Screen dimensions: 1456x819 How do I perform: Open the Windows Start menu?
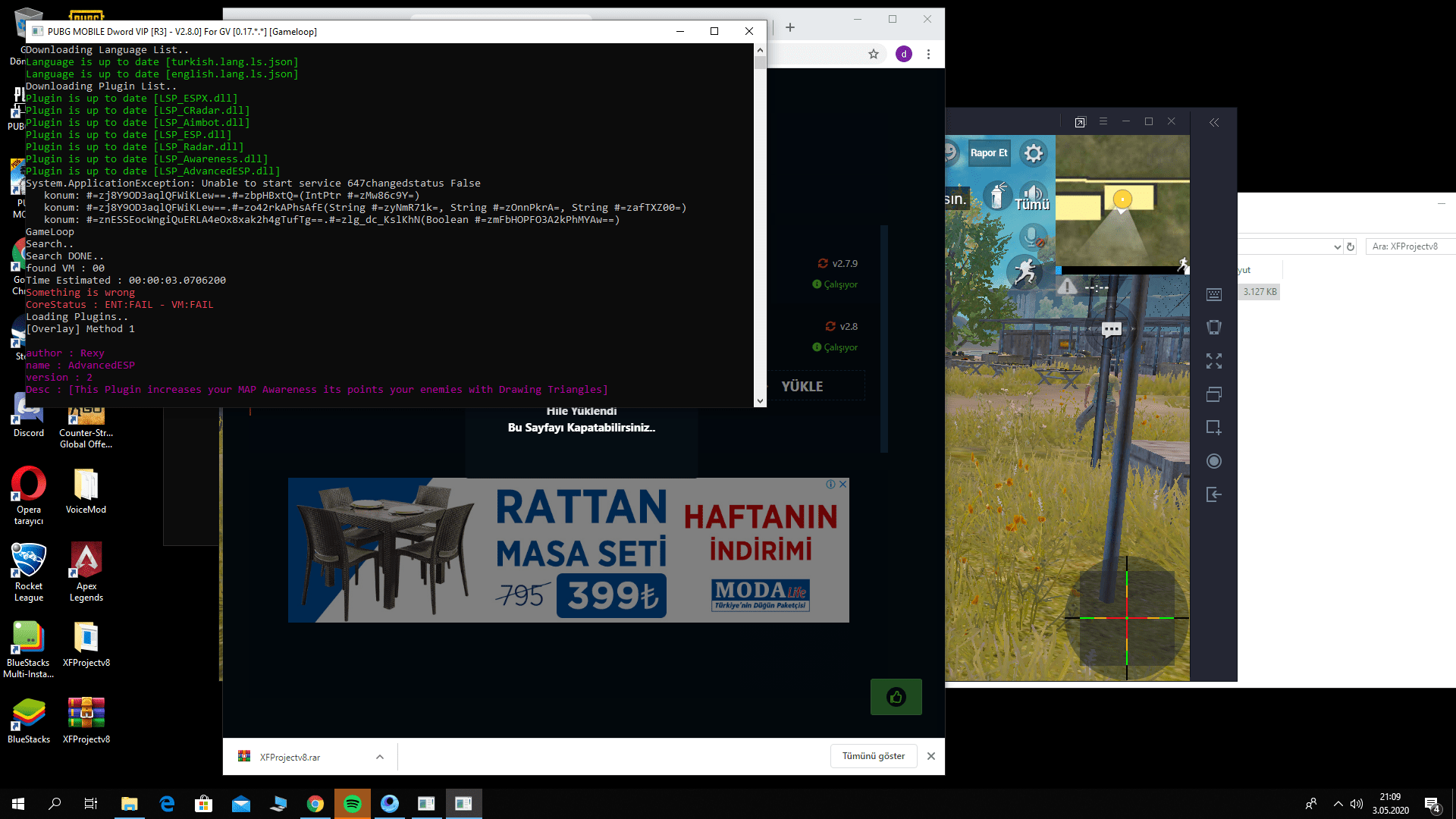pos(18,804)
